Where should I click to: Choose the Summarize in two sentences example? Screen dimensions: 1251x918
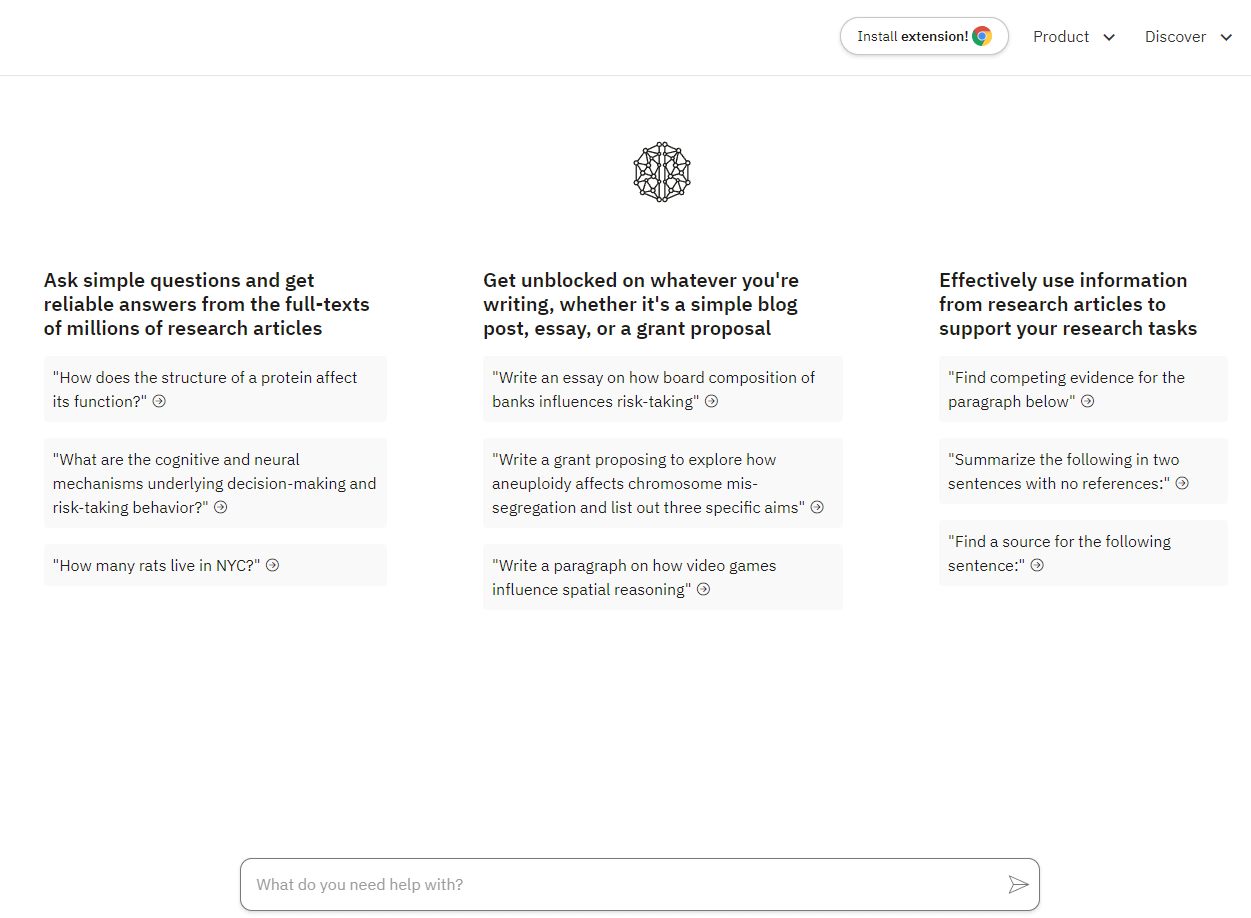[x=1083, y=471]
